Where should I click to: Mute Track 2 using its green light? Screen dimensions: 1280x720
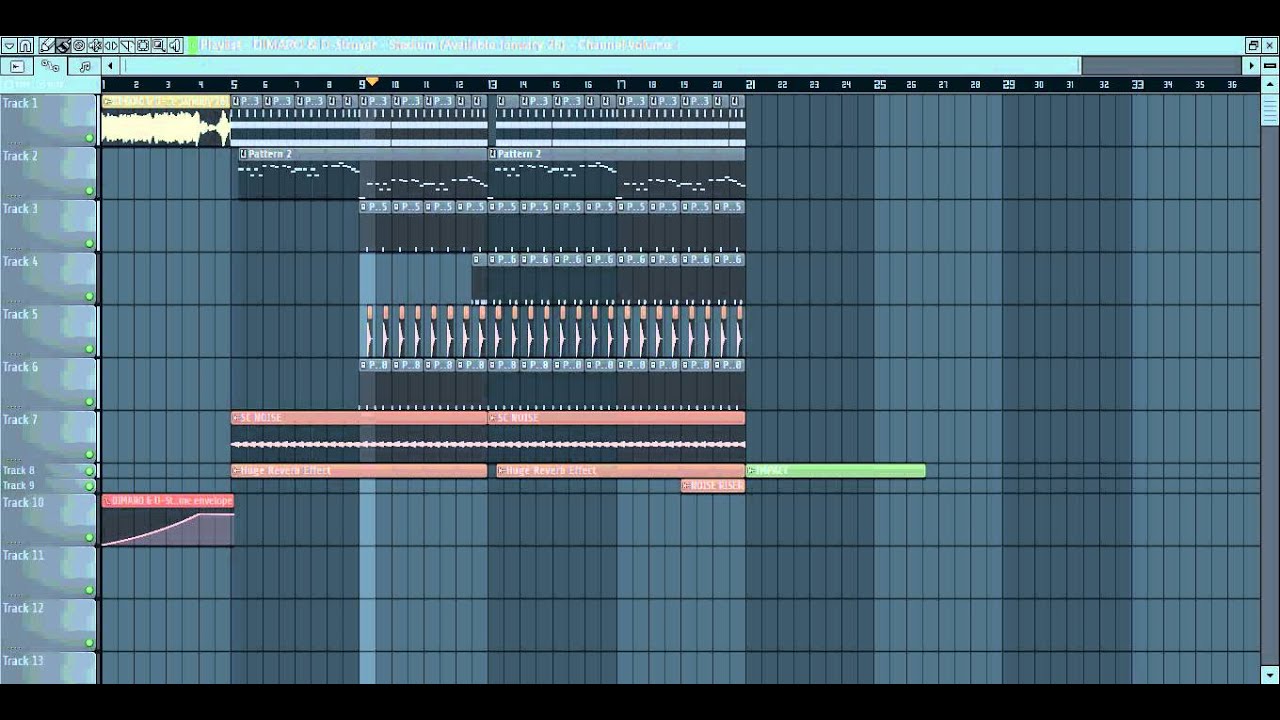click(x=89, y=191)
